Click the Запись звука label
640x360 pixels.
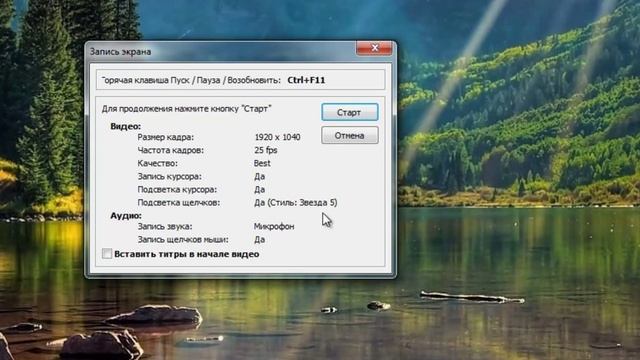coord(165,226)
